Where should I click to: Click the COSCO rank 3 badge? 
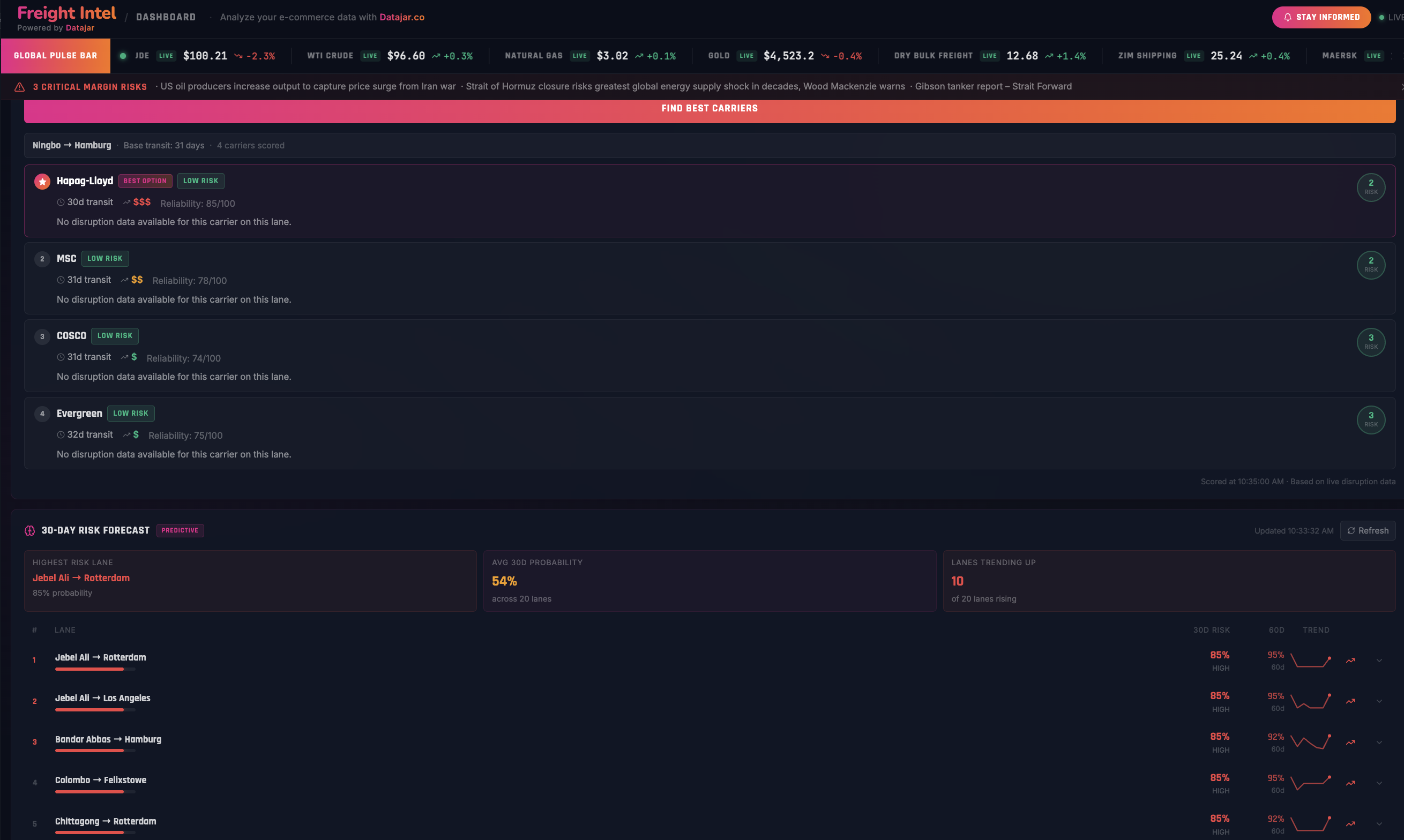point(42,336)
